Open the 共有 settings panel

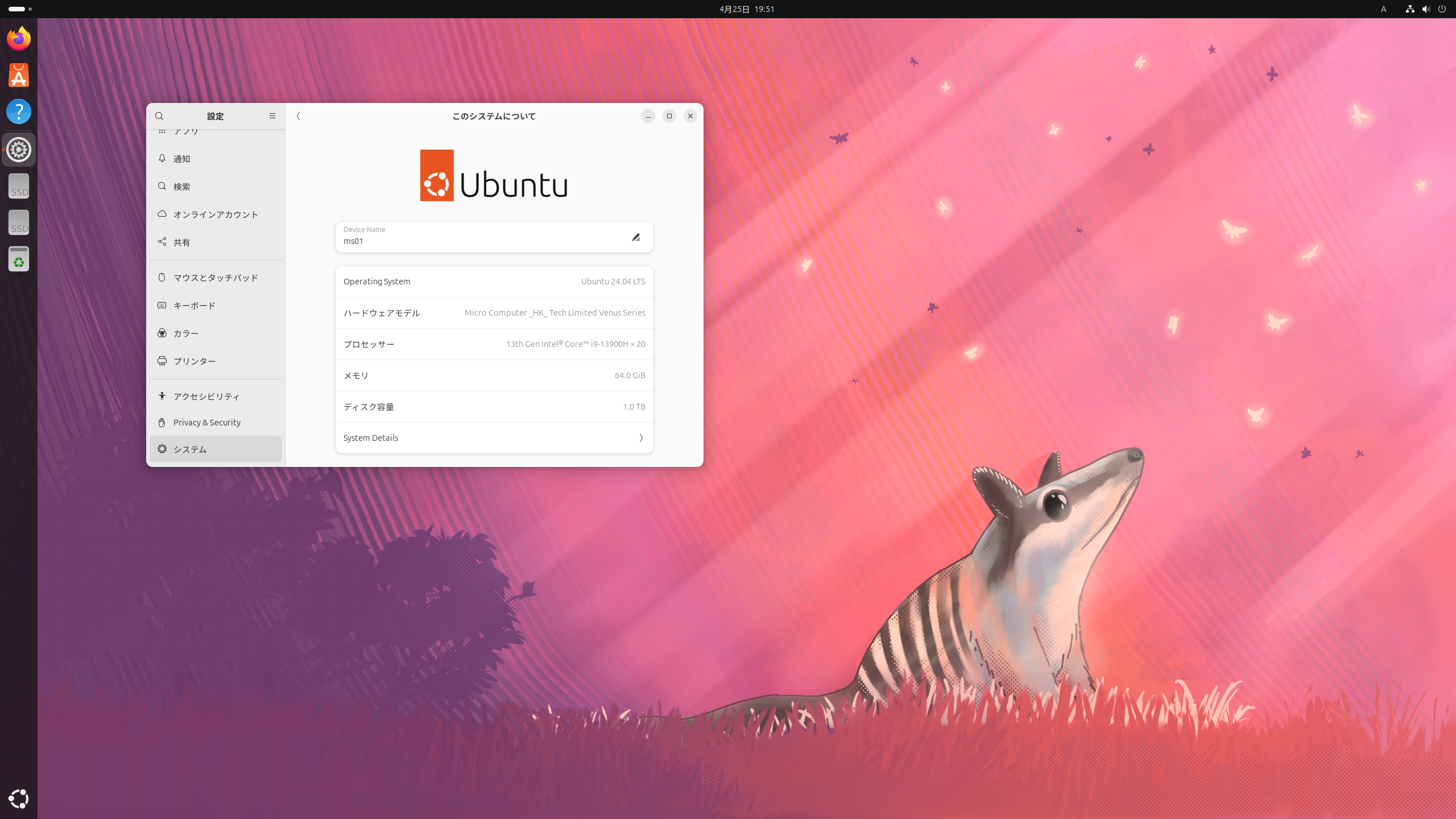coord(182,242)
